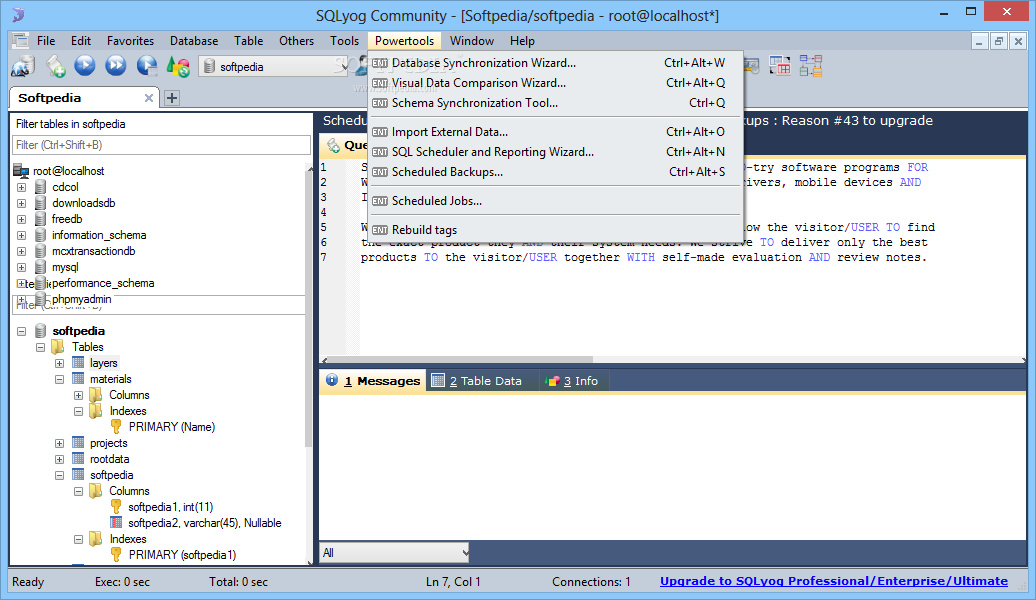Open the Window menu
This screenshot has height=600, width=1036.
click(472, 41)
